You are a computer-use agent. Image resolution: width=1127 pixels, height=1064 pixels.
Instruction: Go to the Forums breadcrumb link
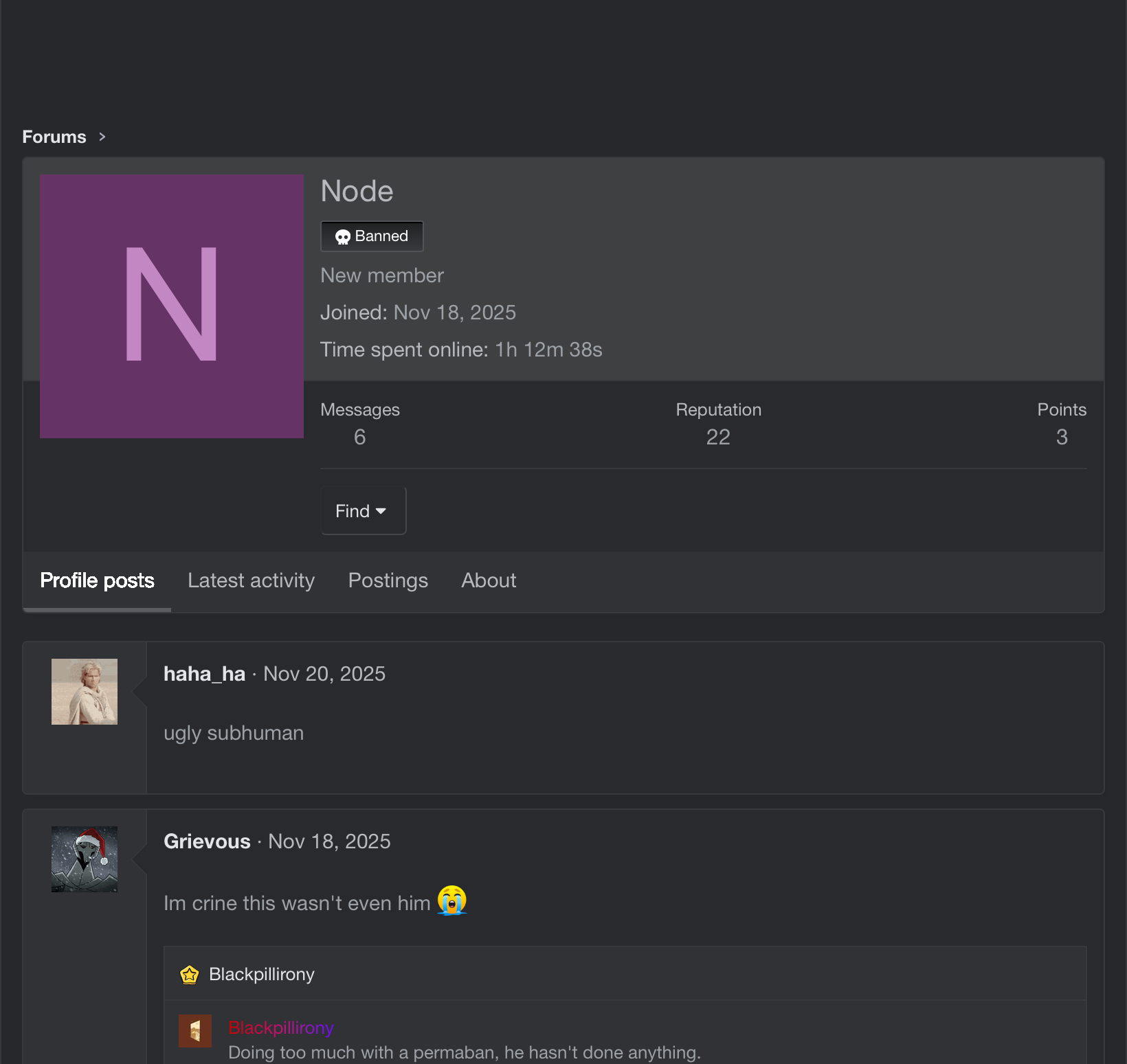point(54,137)
